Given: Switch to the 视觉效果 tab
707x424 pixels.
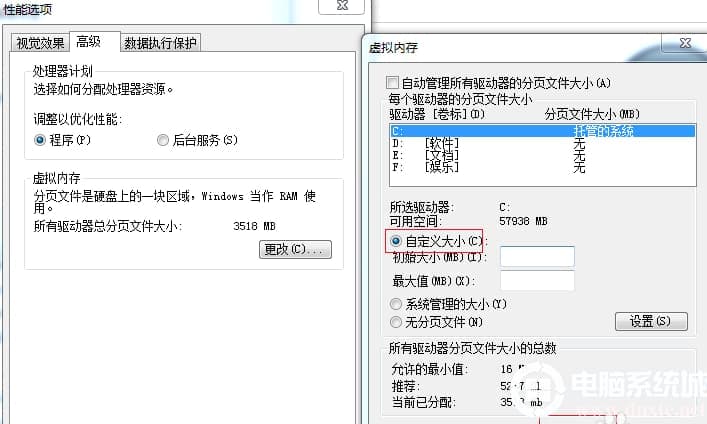Looking at the screenshot, I should coord(40,43).
